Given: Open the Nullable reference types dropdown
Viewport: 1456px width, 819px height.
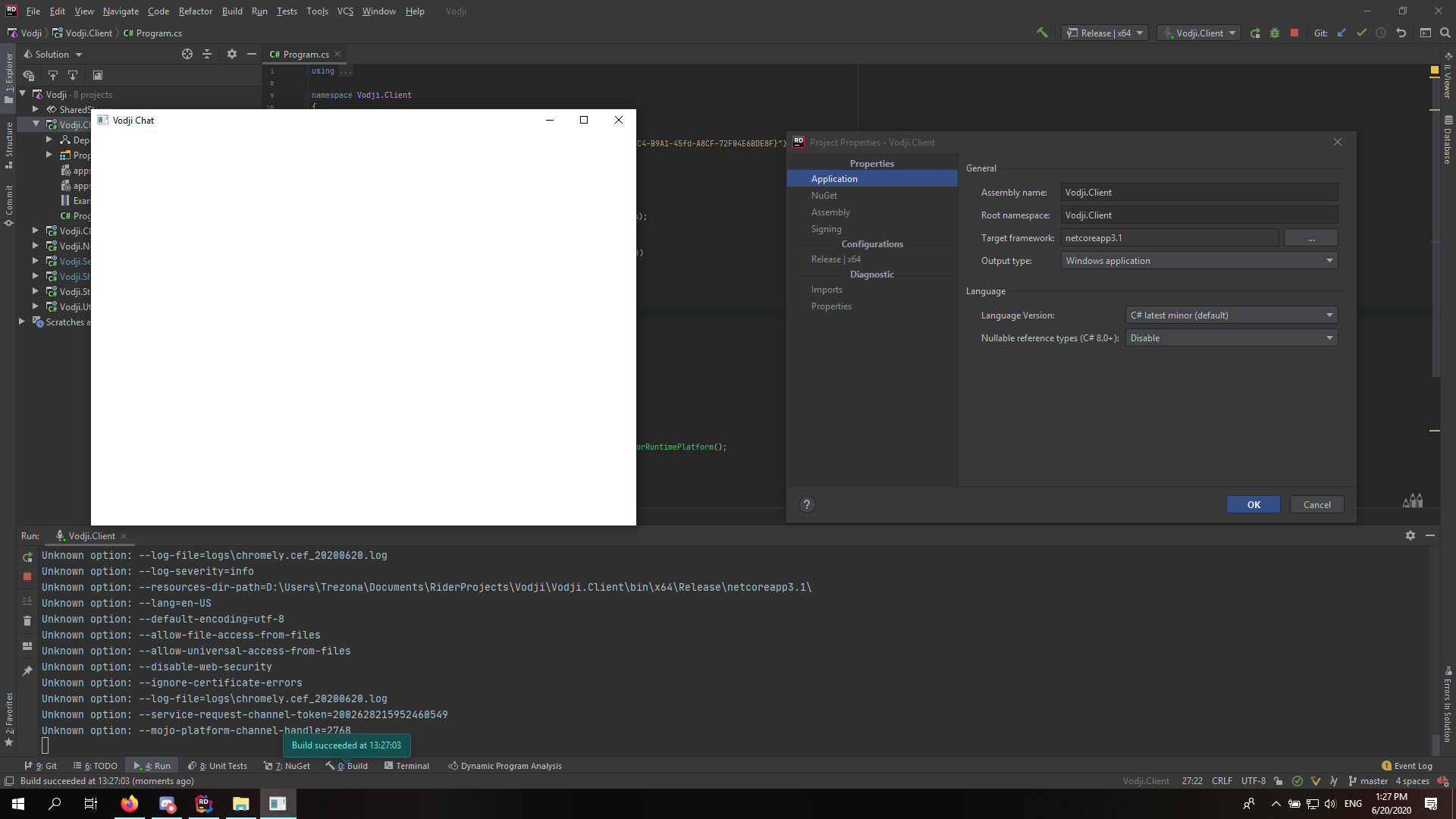Looking at the screenshot, I should click(x=1329, y=337).
